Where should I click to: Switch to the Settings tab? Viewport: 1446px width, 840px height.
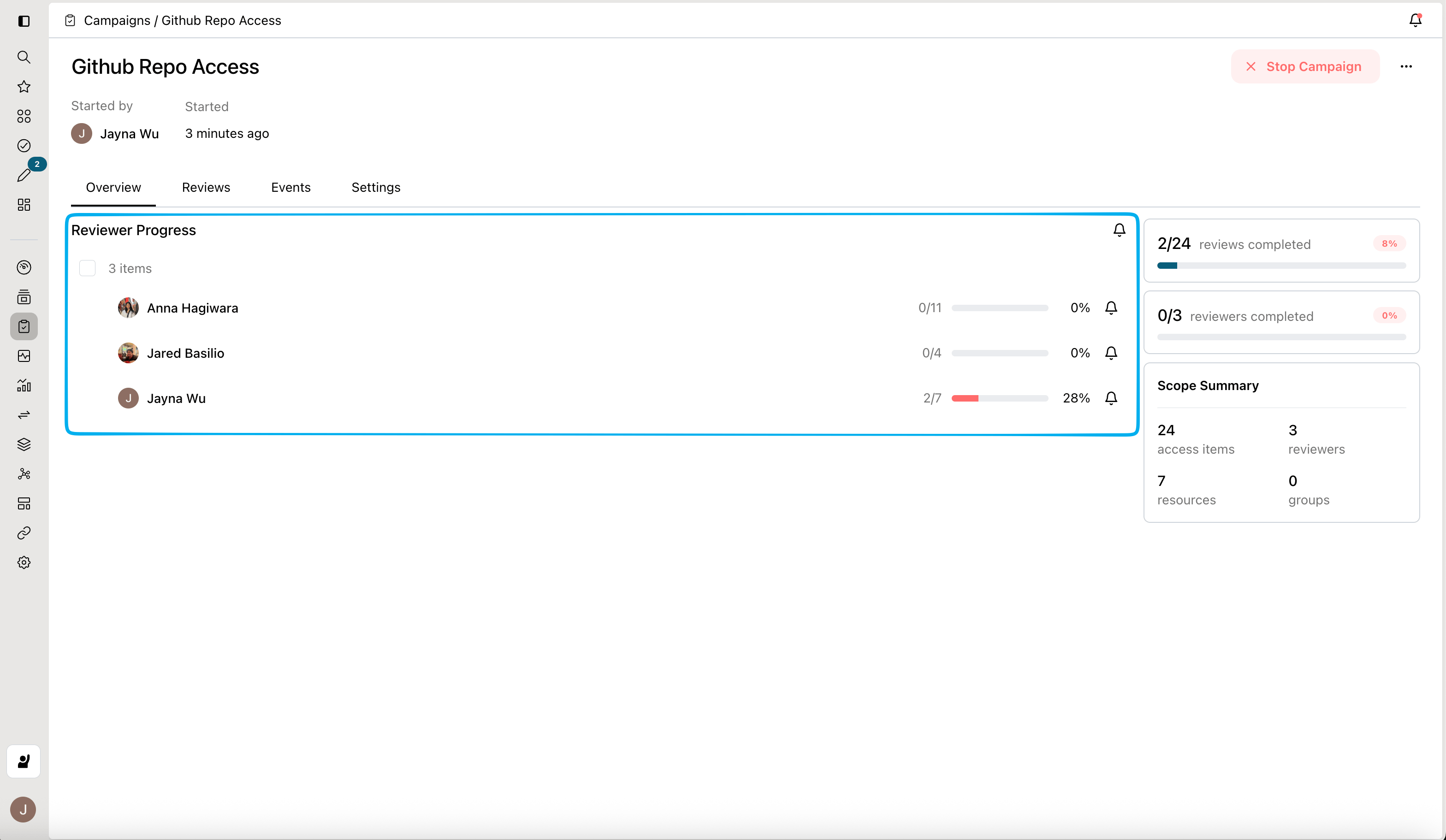tap(376, 188)
